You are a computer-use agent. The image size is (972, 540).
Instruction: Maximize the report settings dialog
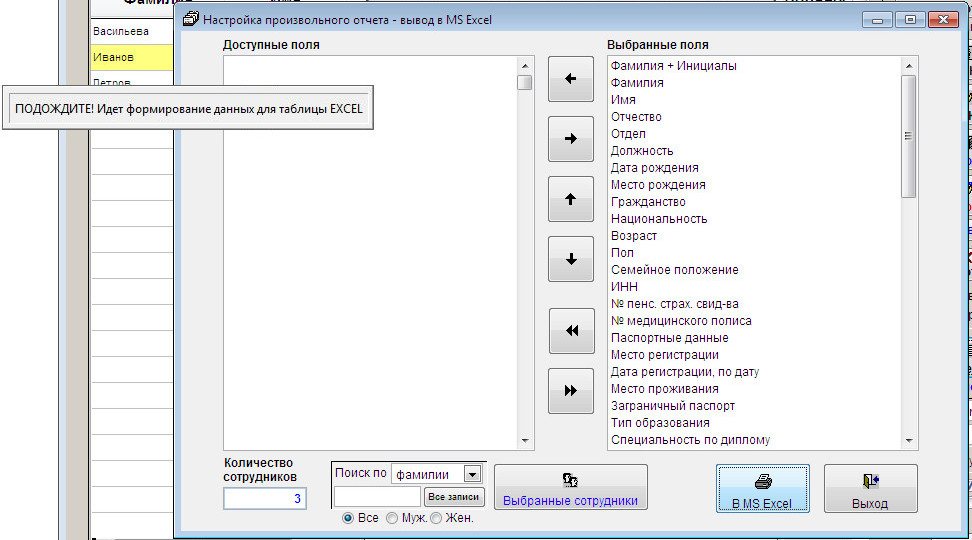[x=910, y=20]
